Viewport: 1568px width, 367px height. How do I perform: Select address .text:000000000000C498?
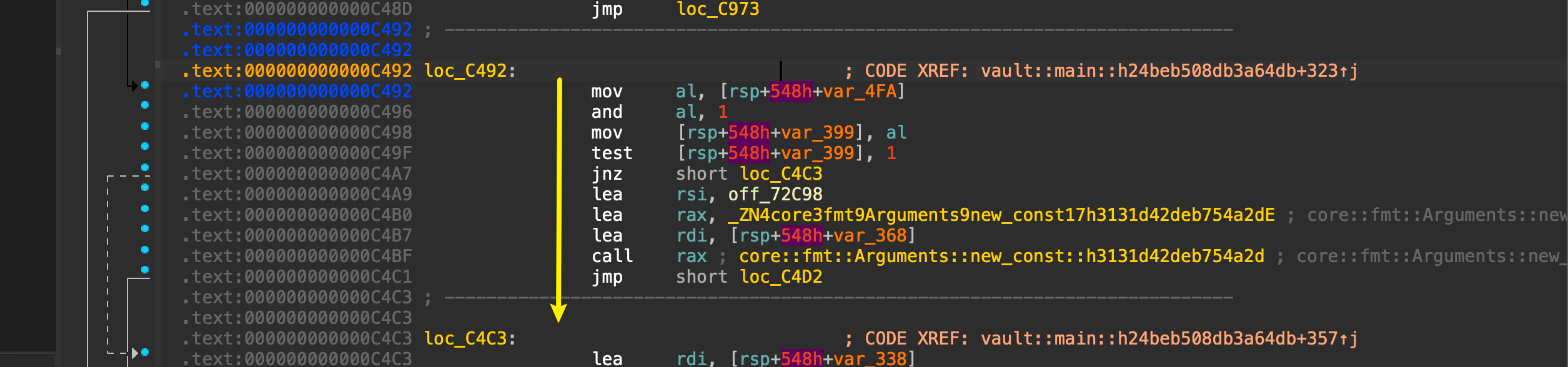click(x=297, y=132)
